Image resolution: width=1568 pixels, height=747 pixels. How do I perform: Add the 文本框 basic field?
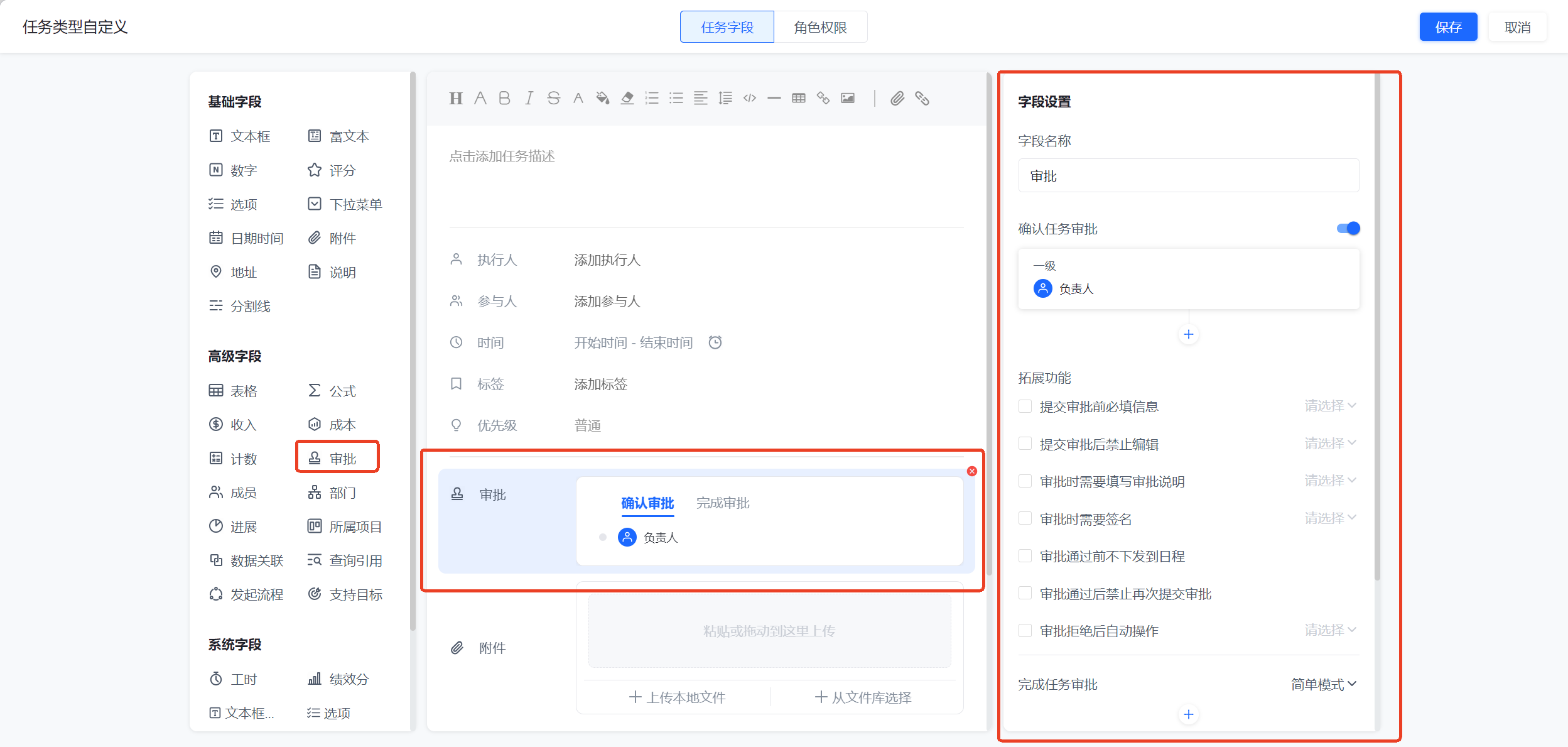pyautogui.click(x=240, y=136)
